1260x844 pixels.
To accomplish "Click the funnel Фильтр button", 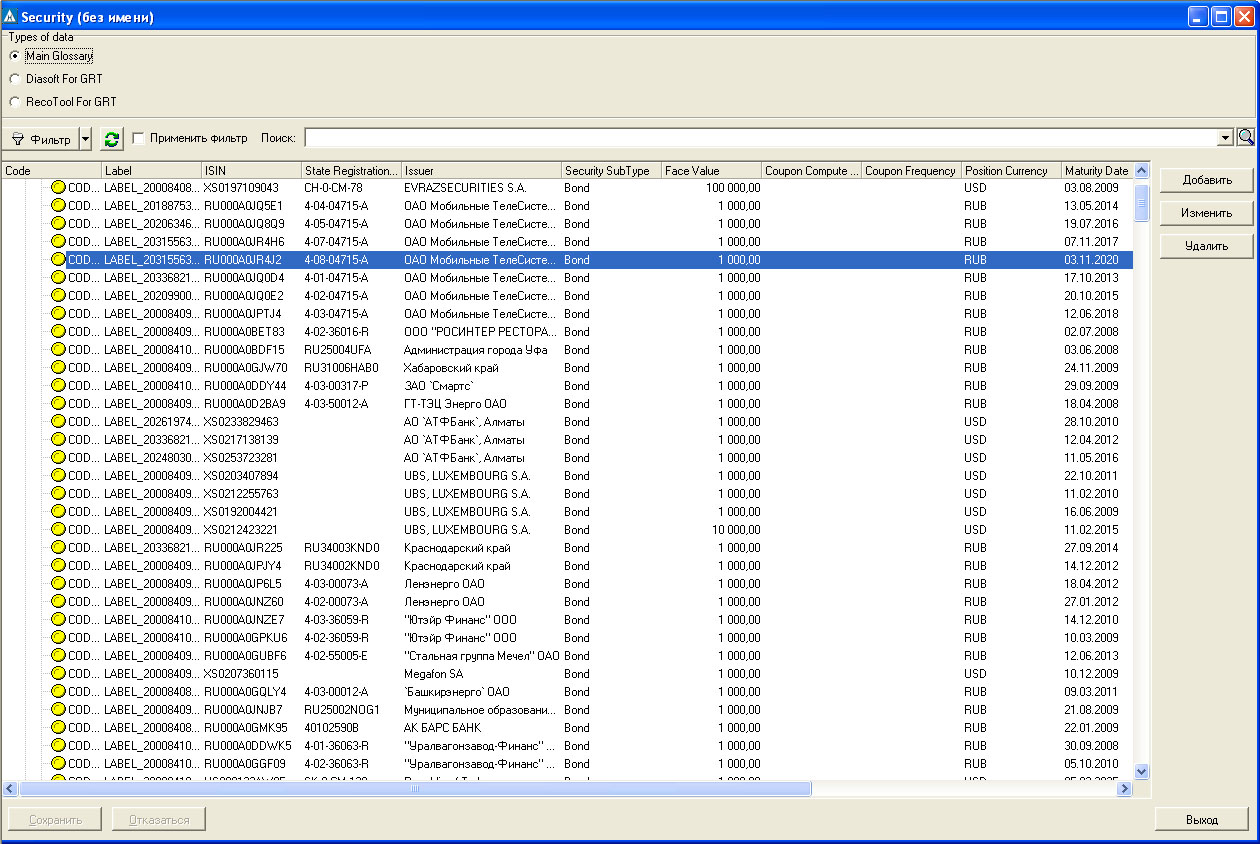I will tap(41, 139).
